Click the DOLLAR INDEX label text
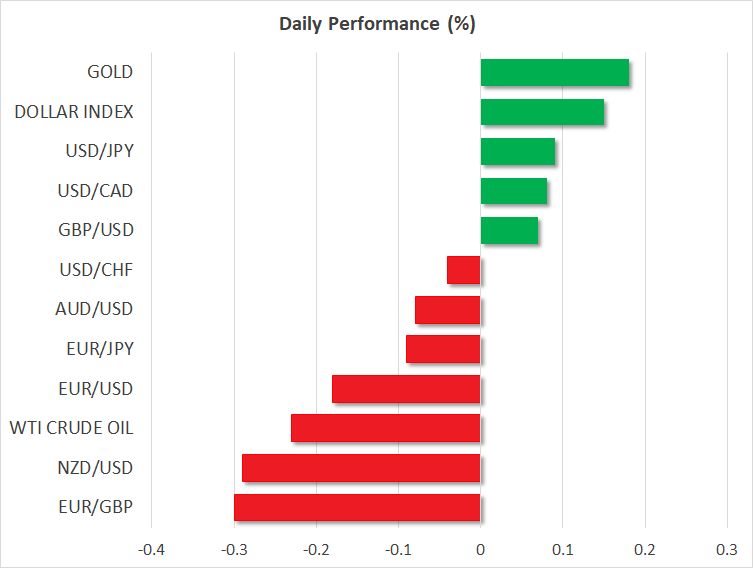Image resolution: width=753 pixels, height=568 pixels. click(74, 112)
